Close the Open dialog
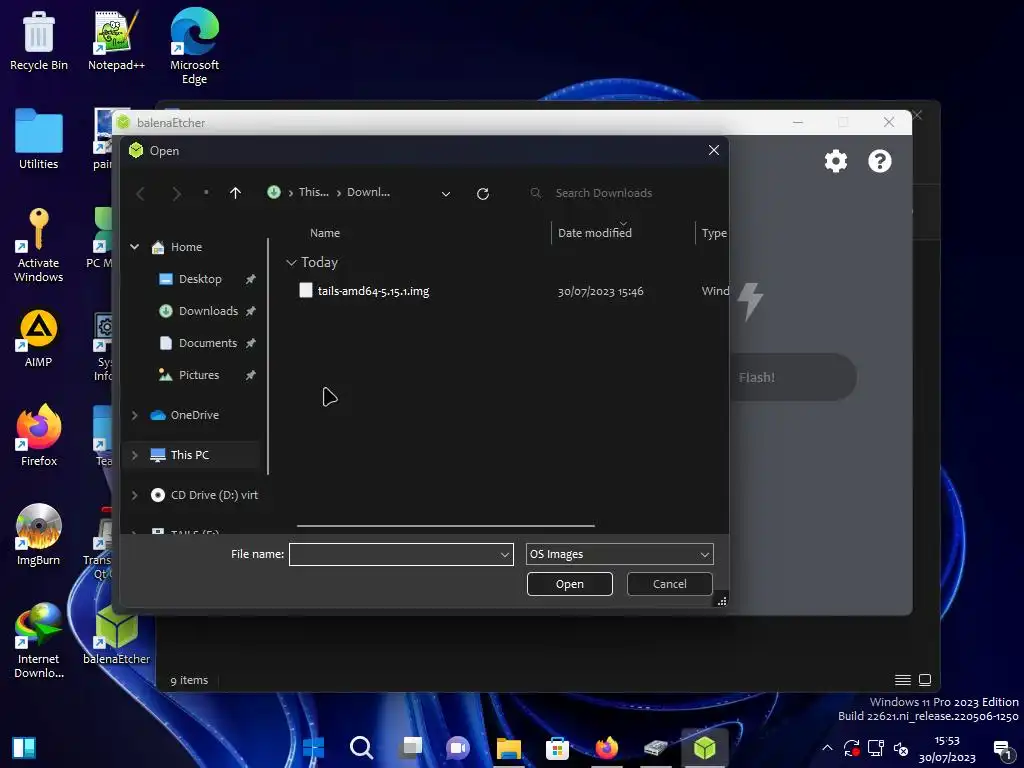The height and width of the screenshot is (768, 1024). pos(714,150)
